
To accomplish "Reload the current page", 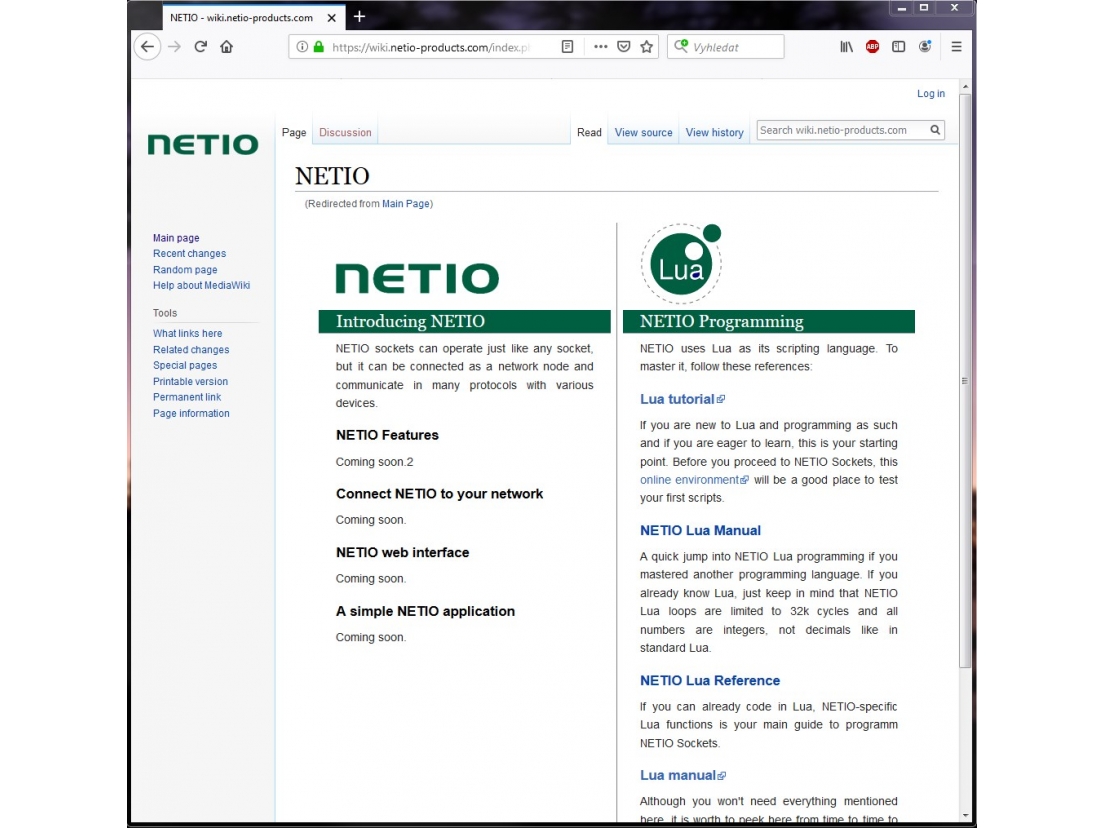I will tap(201, 47).
